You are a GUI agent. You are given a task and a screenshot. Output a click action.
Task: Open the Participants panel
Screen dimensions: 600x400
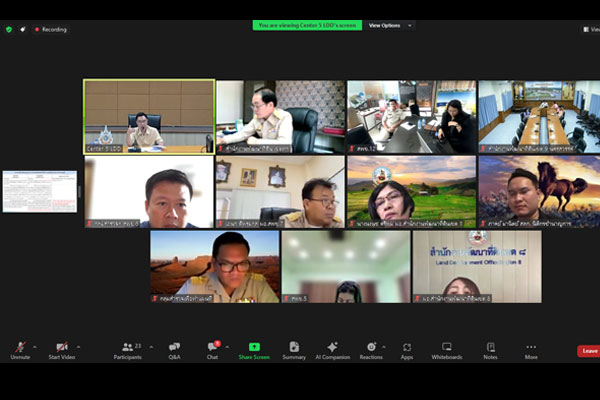point(127,347)
